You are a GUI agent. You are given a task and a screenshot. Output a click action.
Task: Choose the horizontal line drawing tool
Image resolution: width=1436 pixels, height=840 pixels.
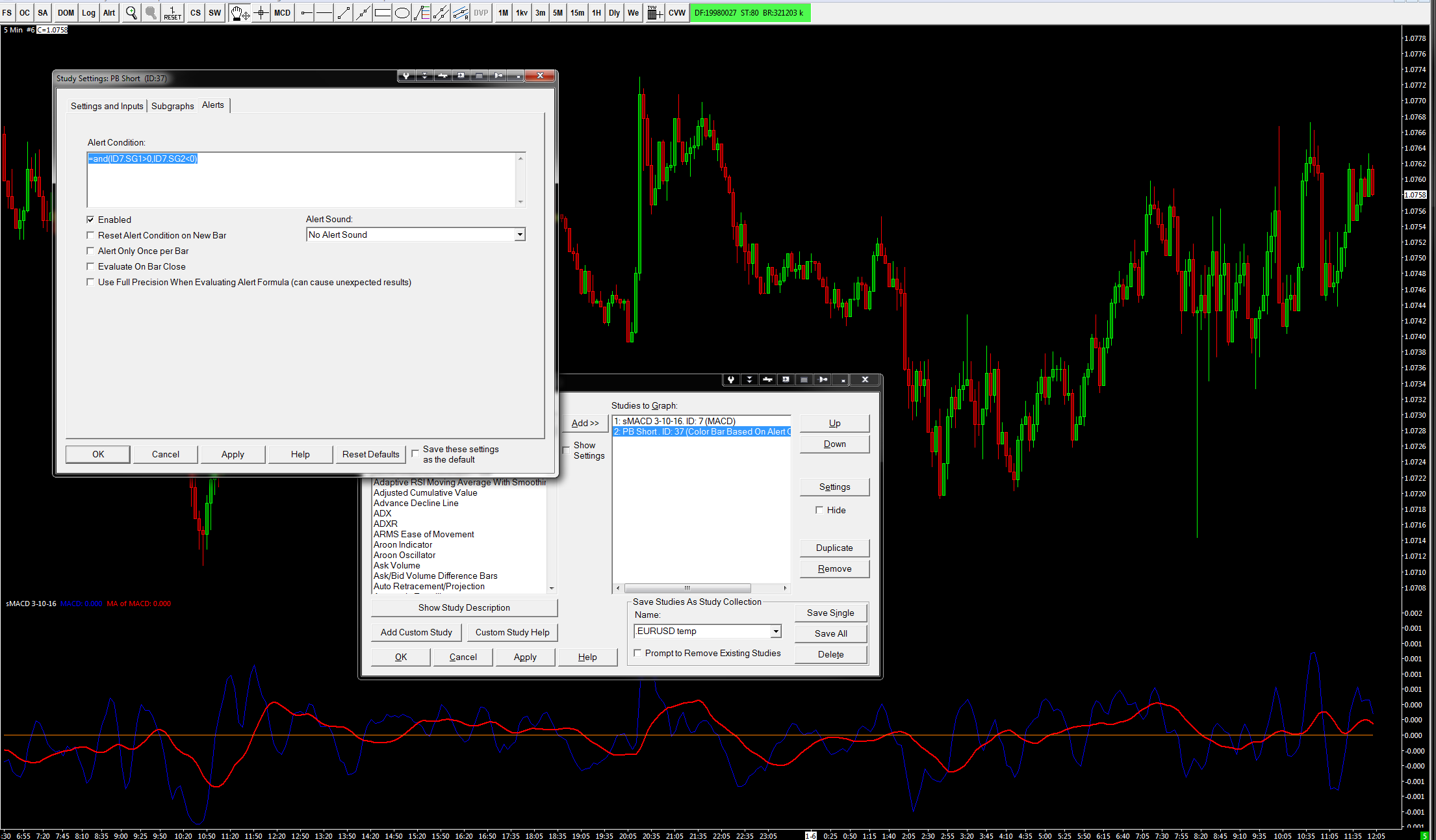[x=324, y=12]
